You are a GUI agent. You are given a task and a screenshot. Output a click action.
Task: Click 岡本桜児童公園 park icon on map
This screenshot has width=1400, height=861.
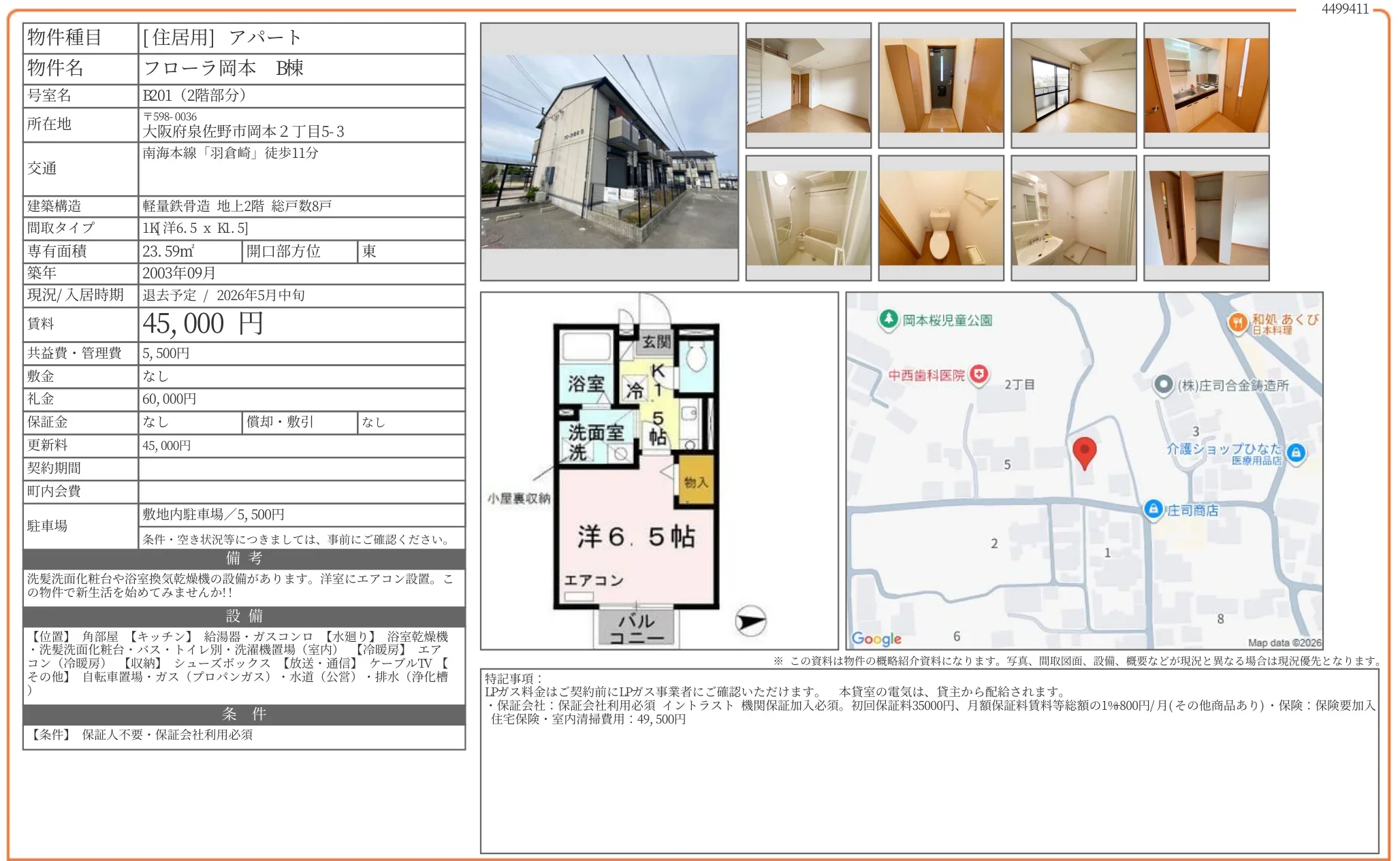pos(888,319)
